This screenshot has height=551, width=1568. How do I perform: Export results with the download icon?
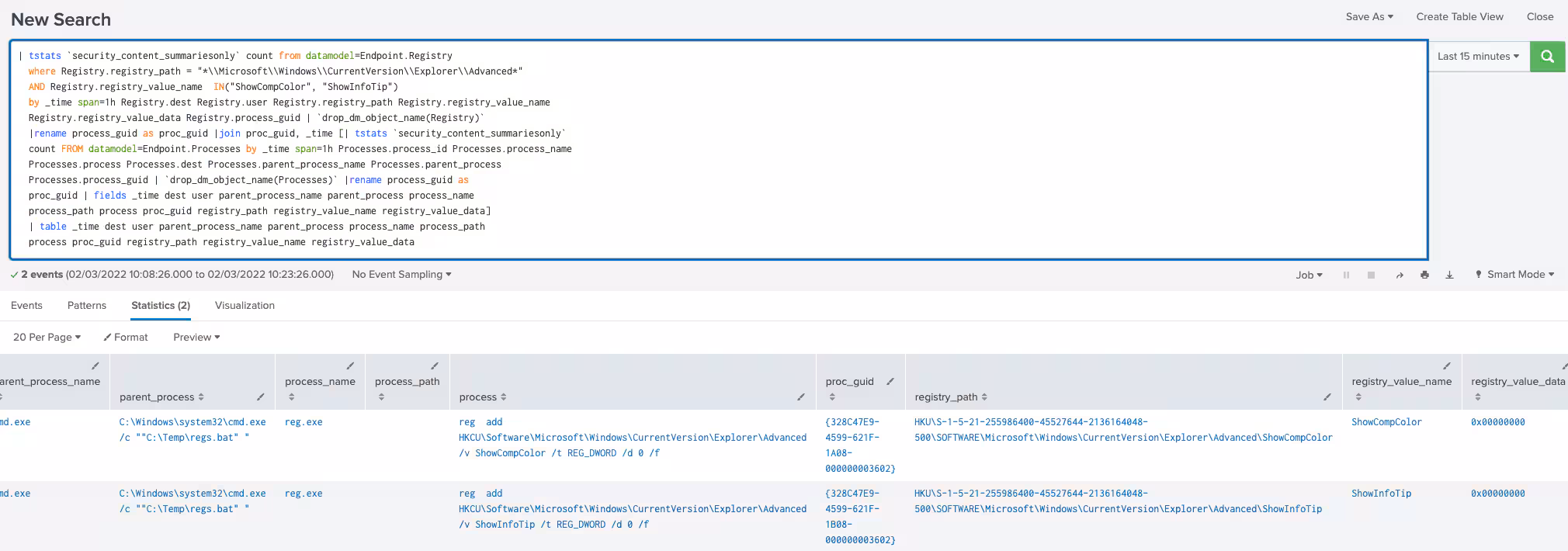pos(1449,275)
